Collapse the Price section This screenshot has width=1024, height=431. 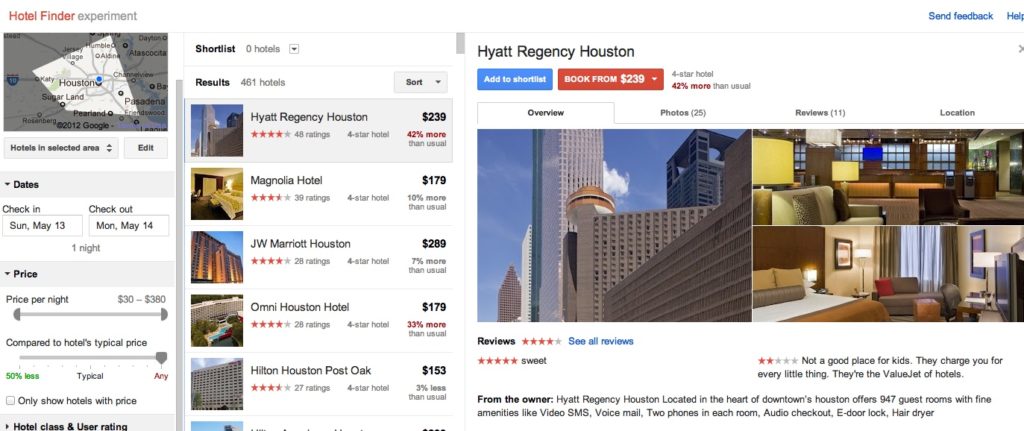tap(21, 274)
